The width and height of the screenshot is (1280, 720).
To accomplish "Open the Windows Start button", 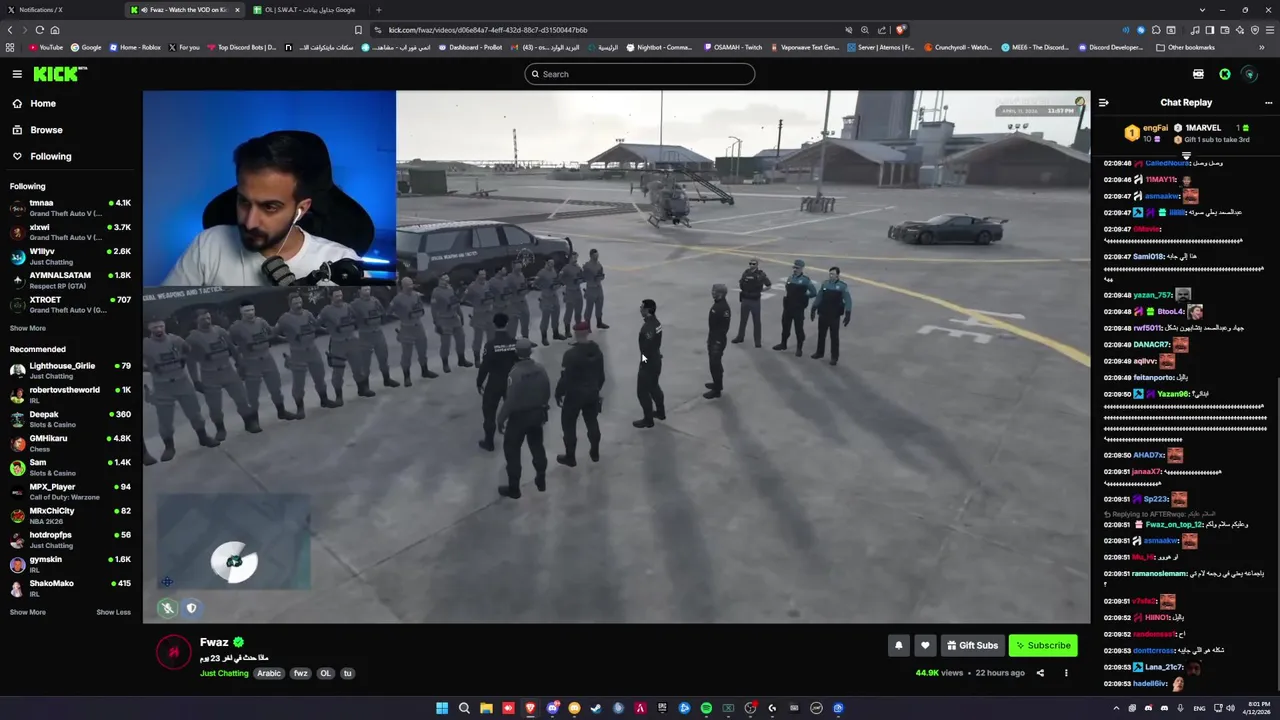I will pyautogui.click(x=442, y=708).
